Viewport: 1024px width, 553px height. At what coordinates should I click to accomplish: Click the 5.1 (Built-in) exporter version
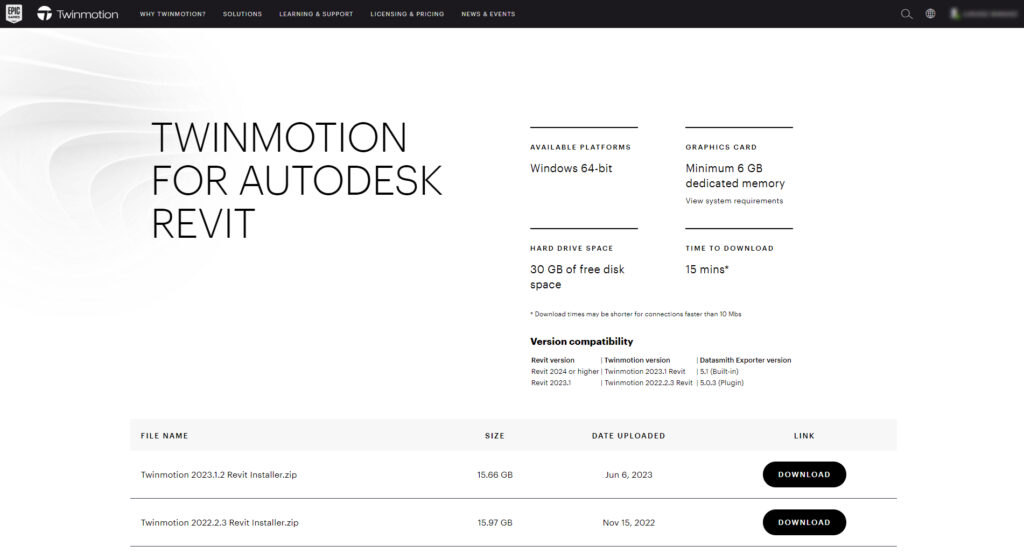pyautogui.click(x=719, y=371)
